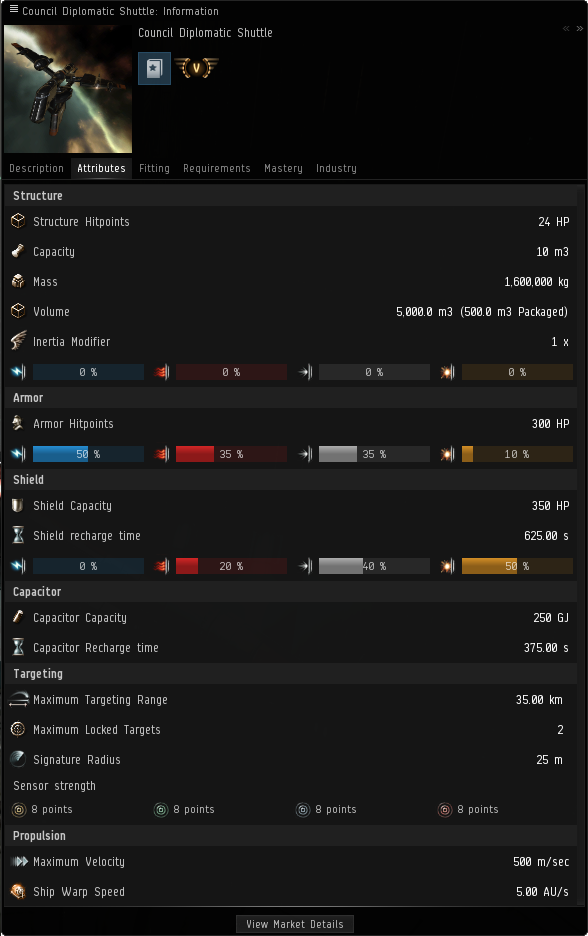The height and width of the screenshot is (936, 588).
Task: Click armor EM resistance 50% bar
Action: pyautogui.click(x=88, y=454)
